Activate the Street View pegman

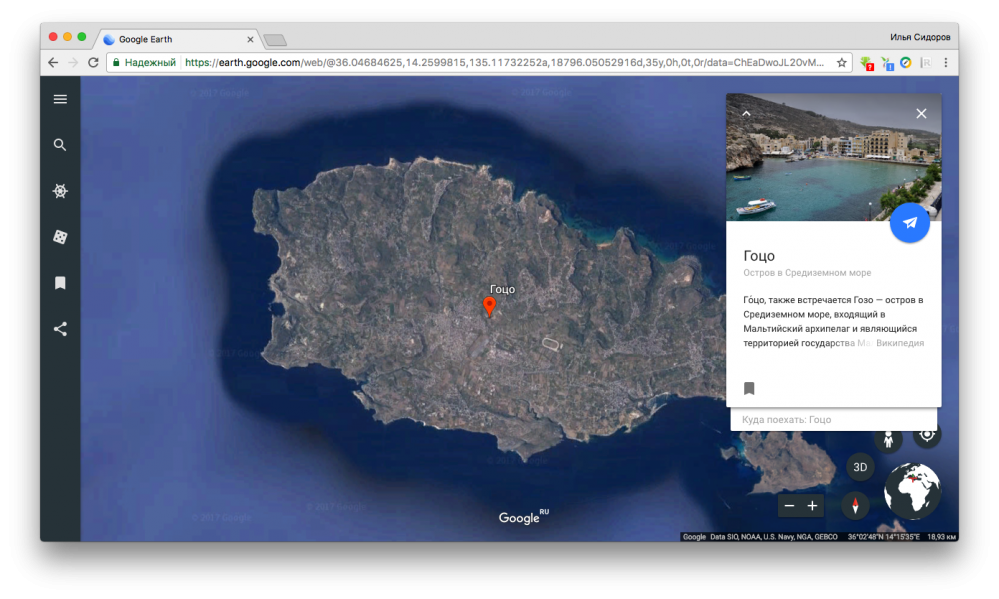pos(888,439)
